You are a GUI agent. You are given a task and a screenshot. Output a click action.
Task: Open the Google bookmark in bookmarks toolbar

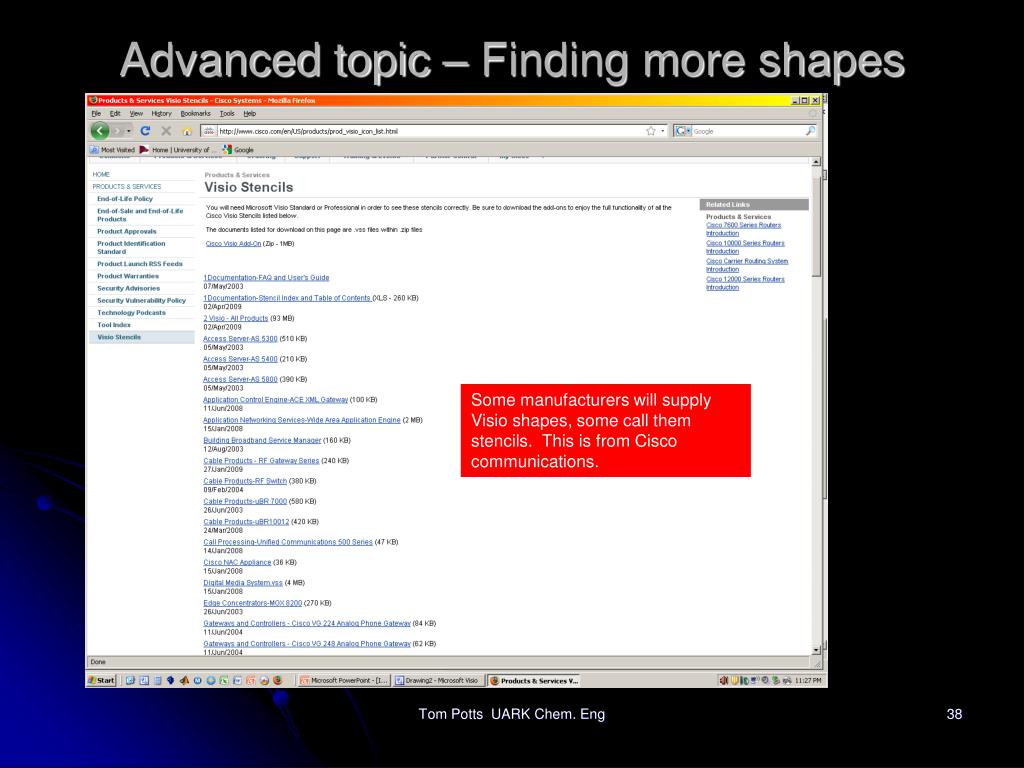coord(238,150)
